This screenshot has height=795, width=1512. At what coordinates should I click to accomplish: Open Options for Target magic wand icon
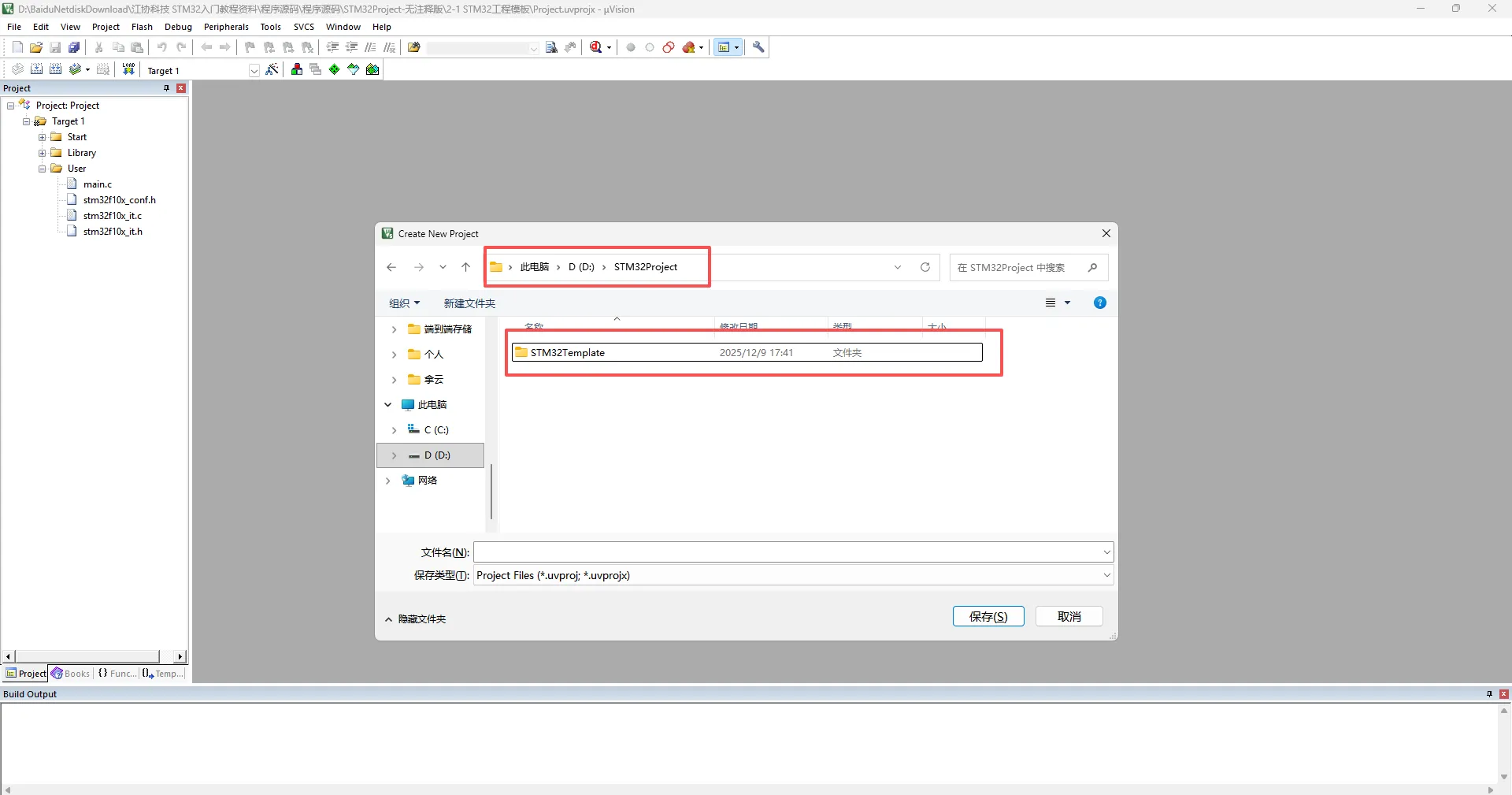click(x=272, y=69)
